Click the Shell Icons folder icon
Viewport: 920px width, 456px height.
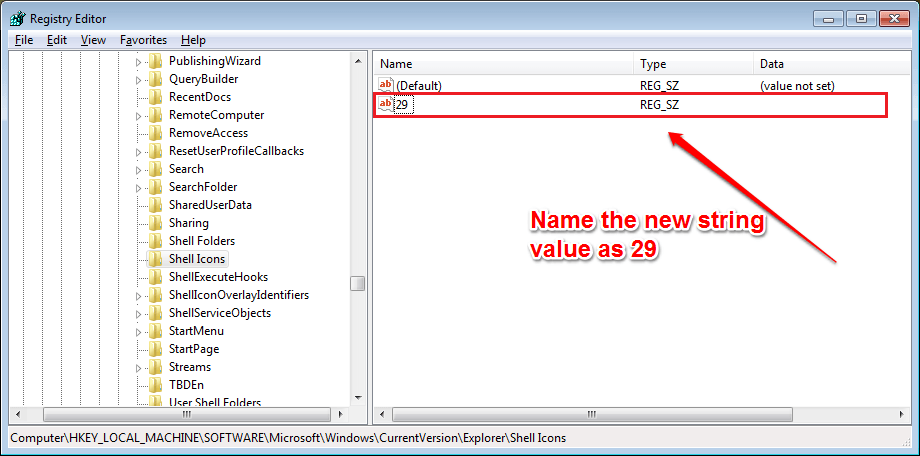point(155,259)
